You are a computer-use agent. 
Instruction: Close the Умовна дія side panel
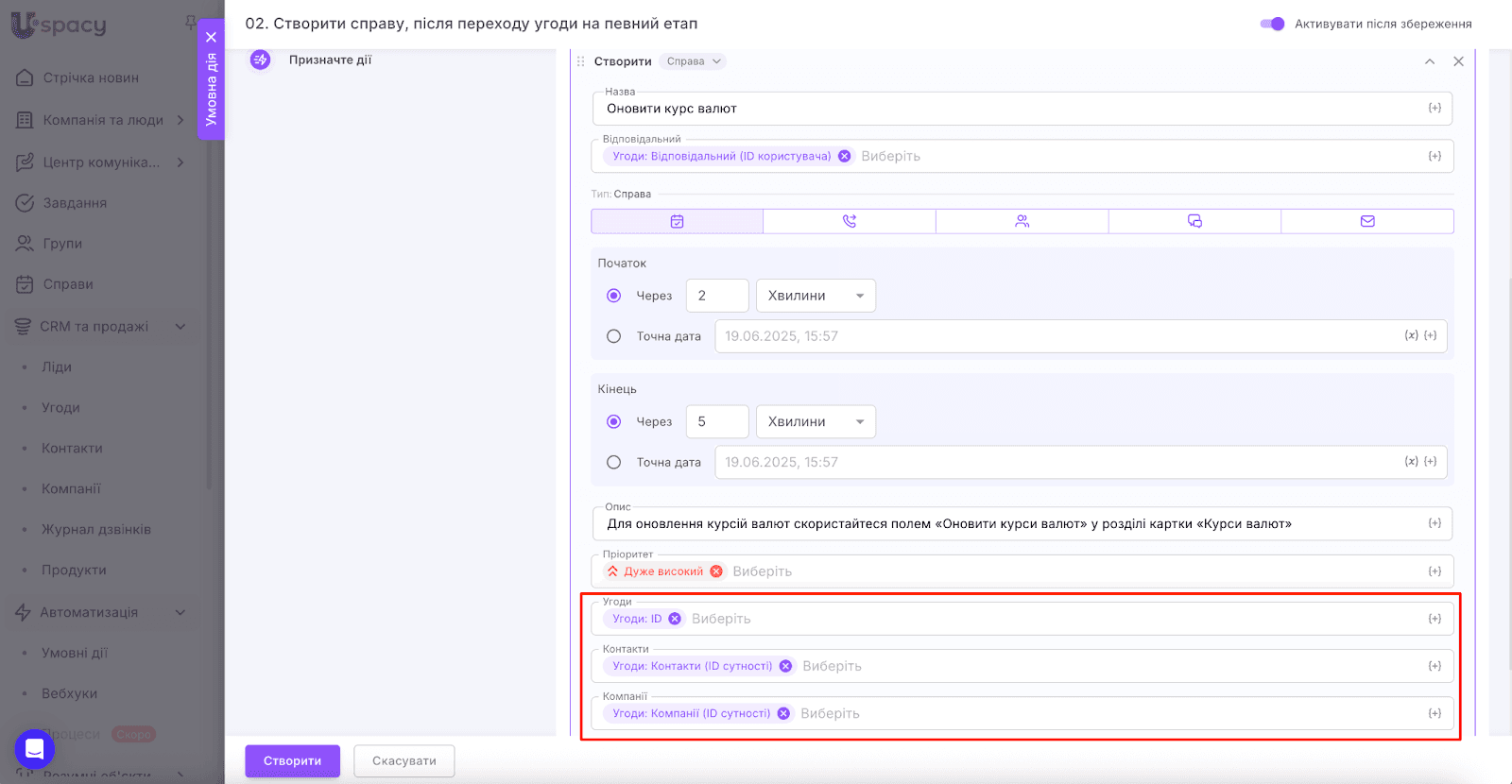pos(211,38)
